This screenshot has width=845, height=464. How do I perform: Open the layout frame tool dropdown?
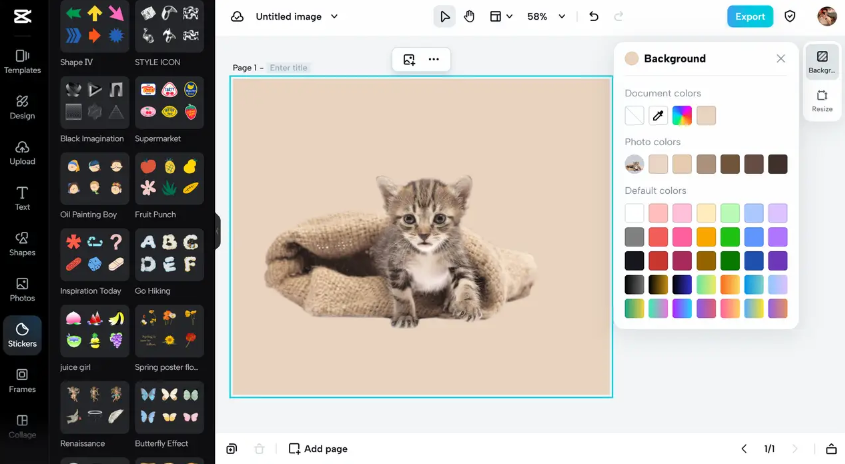501,16
